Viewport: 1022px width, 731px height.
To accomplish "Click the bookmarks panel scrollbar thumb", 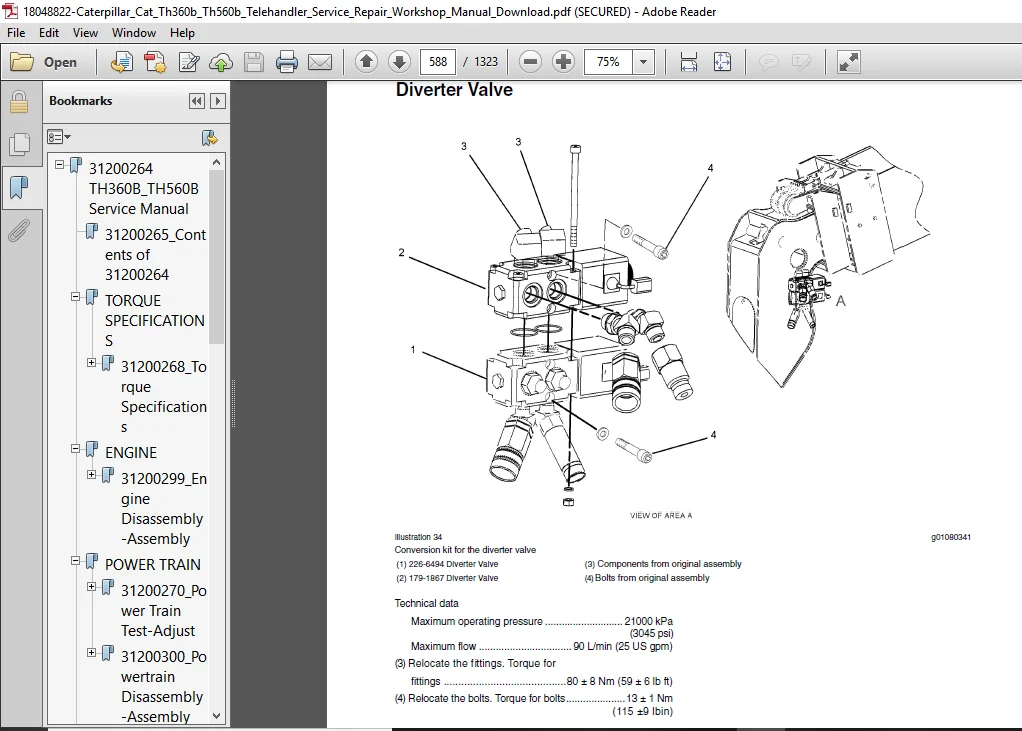I will (x=216, y=257).
